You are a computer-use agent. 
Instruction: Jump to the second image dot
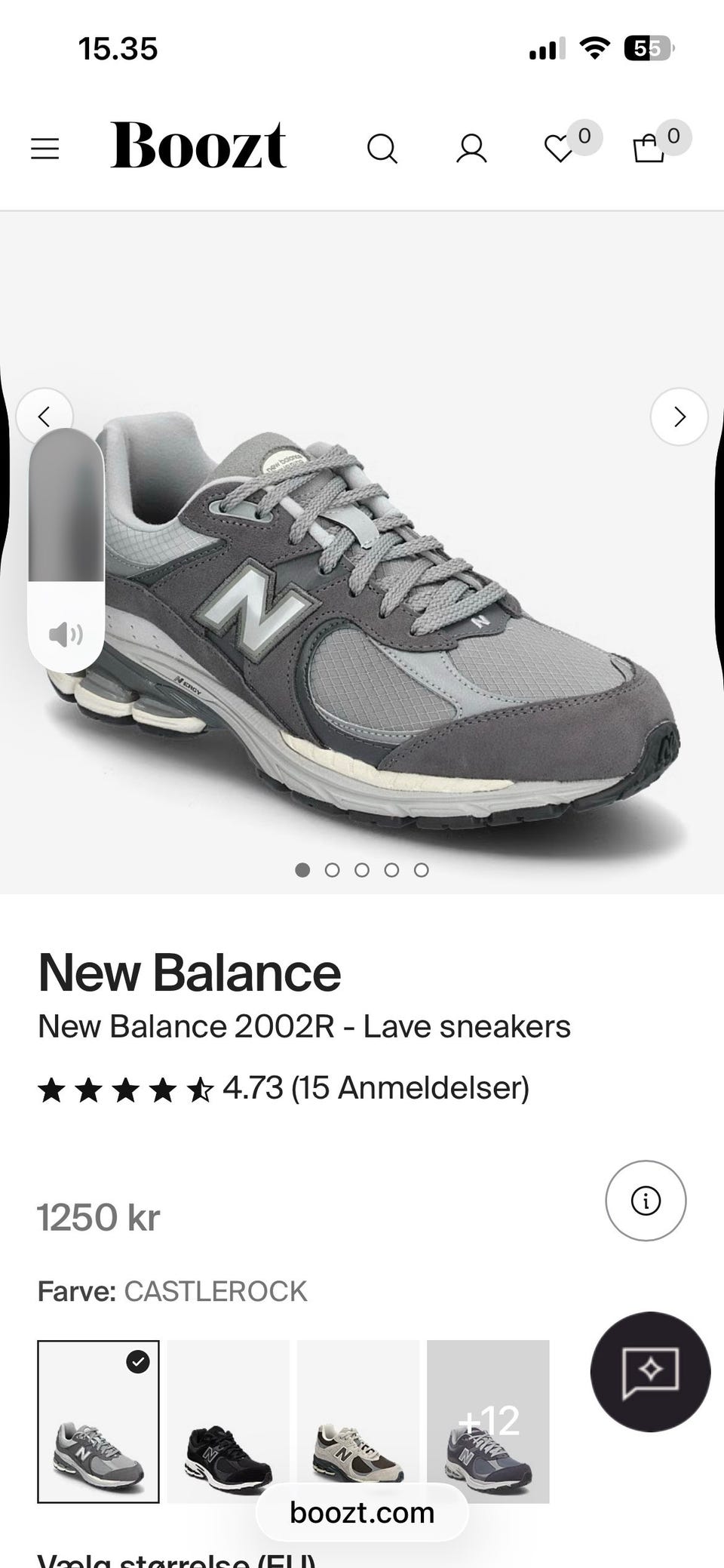coord(332,870)
